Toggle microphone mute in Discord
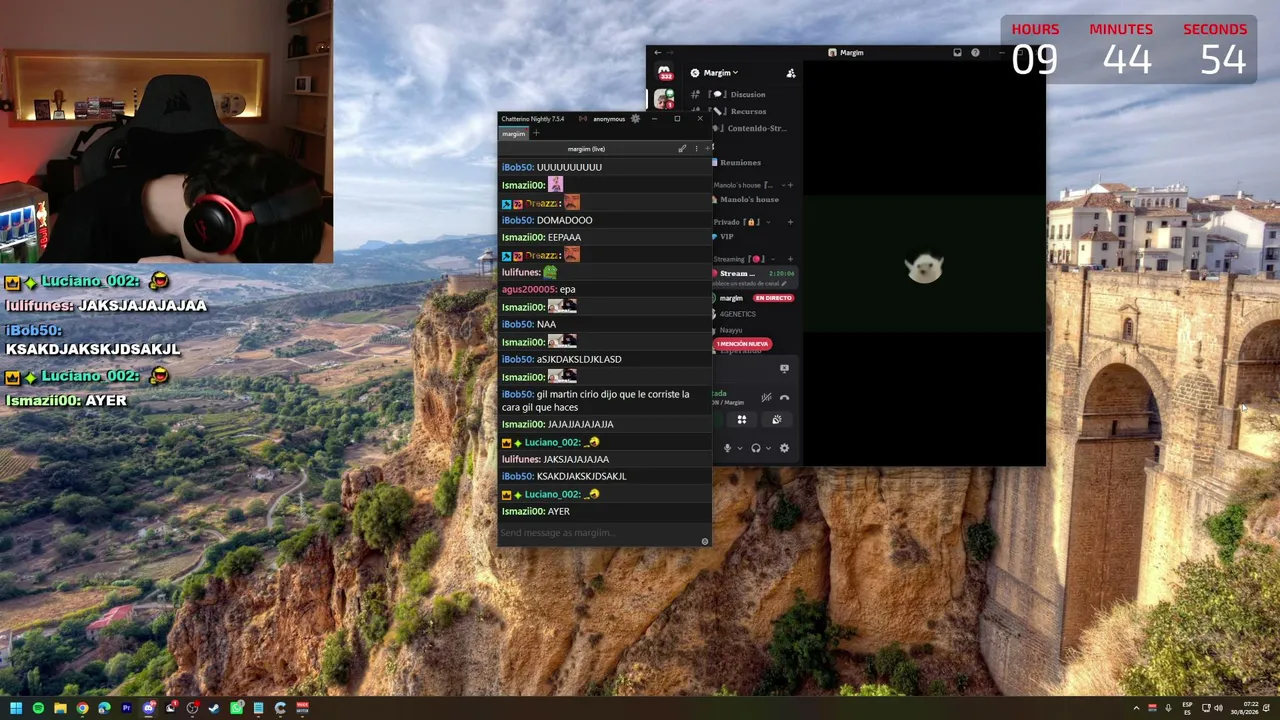The height and width of the screenshot is (720, 1280). [x=727, y=448]
